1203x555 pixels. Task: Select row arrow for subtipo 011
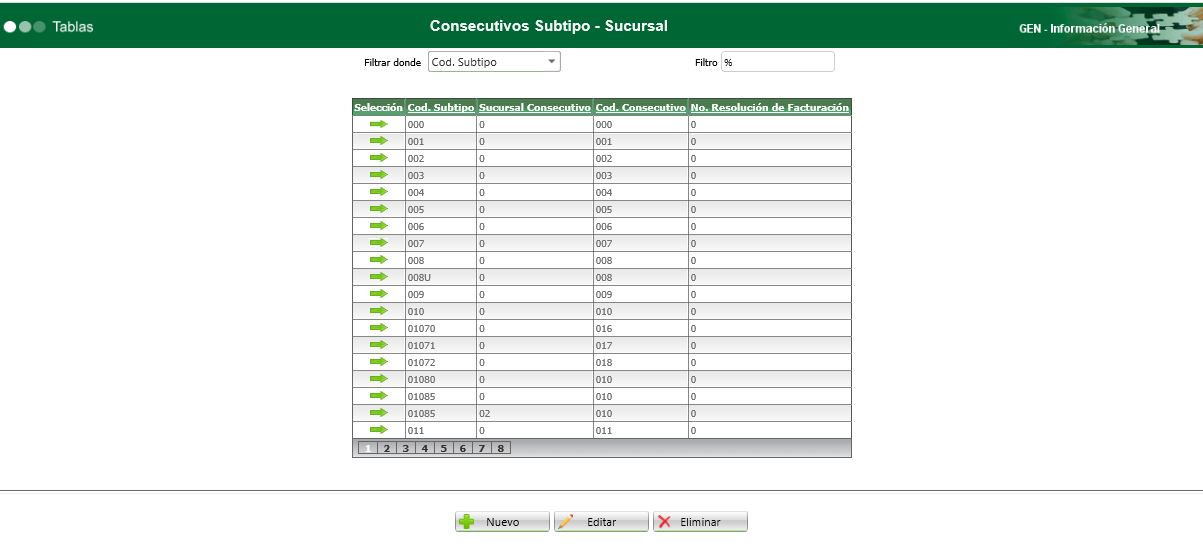click(x=378, y=430)
